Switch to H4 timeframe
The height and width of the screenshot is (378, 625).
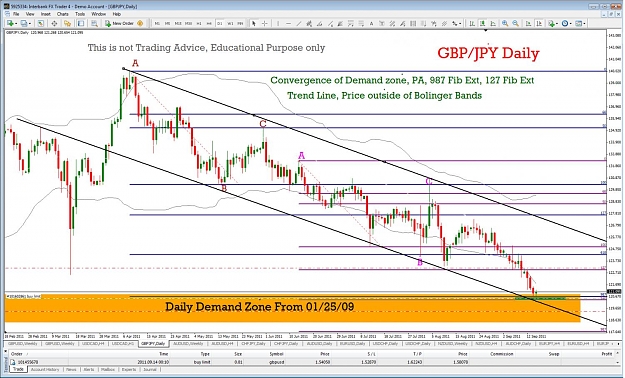[209, 24]
